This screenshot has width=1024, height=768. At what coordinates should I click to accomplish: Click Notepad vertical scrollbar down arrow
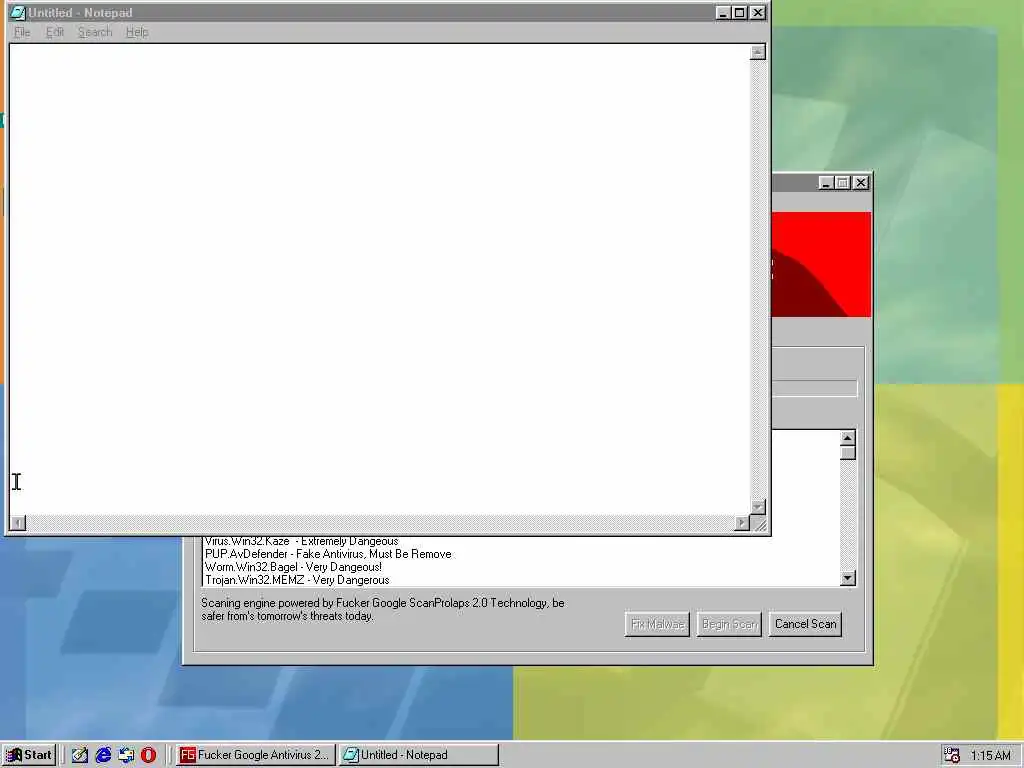tap(758, 507)
